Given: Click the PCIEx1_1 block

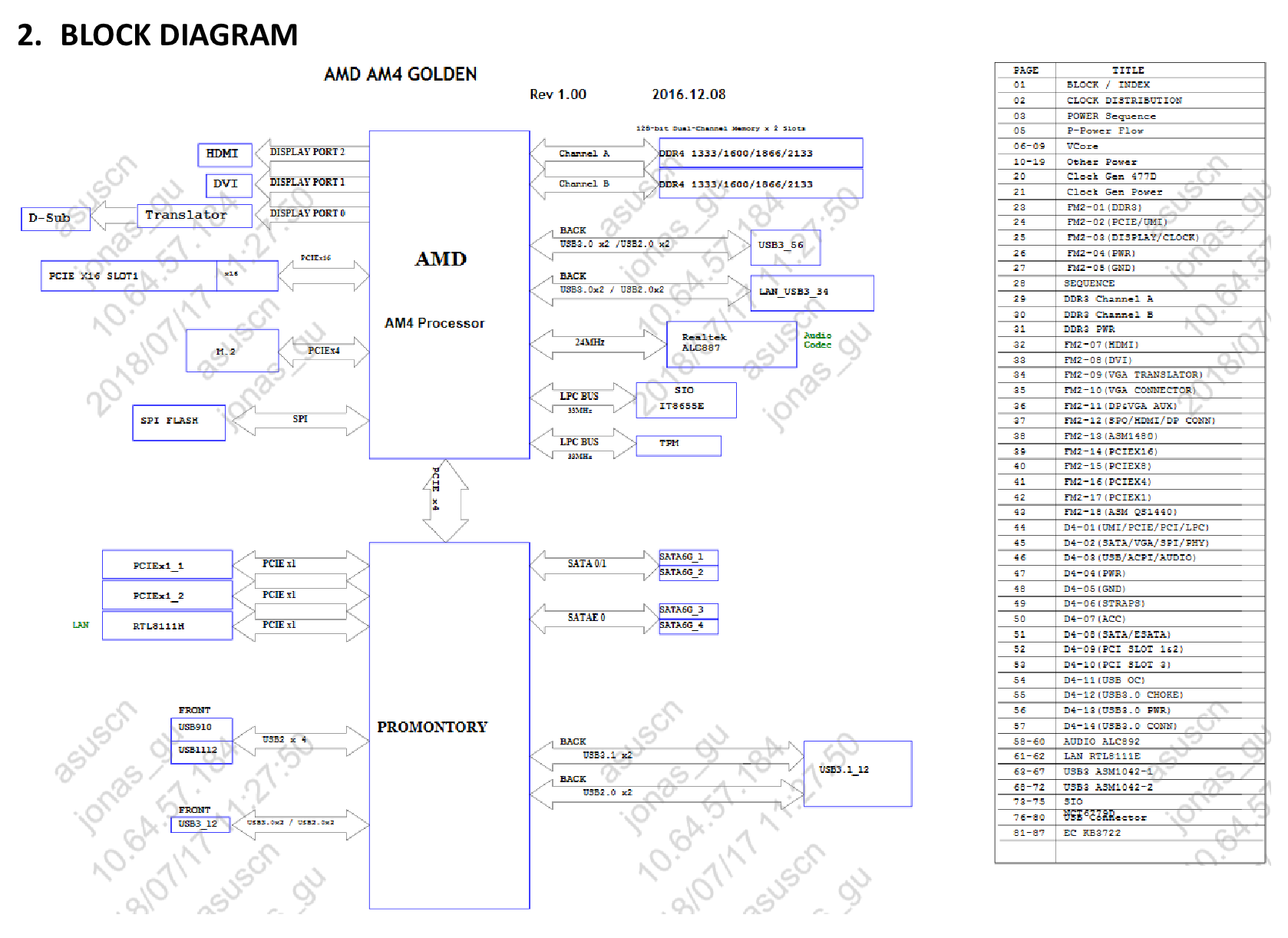Looking at the screenshot, I should click(167, 564).
